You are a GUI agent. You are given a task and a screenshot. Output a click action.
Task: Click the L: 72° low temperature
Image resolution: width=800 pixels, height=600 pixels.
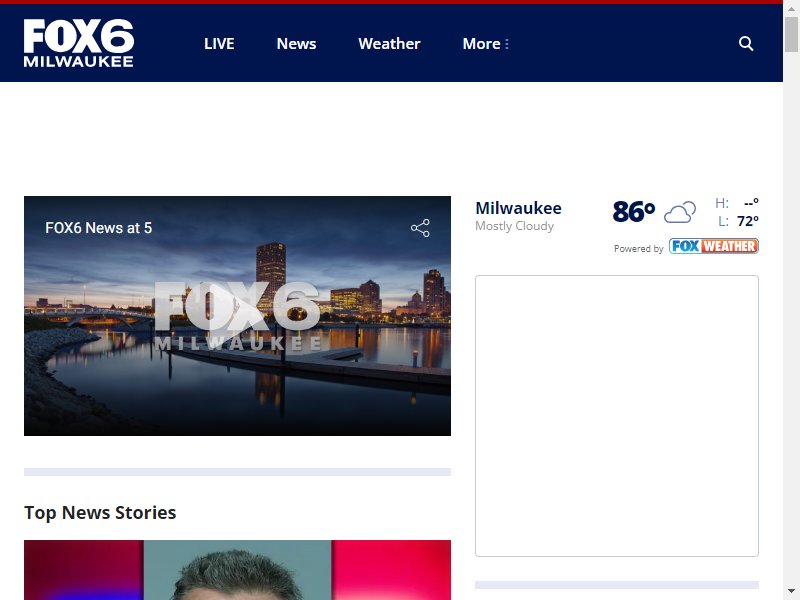738,221
